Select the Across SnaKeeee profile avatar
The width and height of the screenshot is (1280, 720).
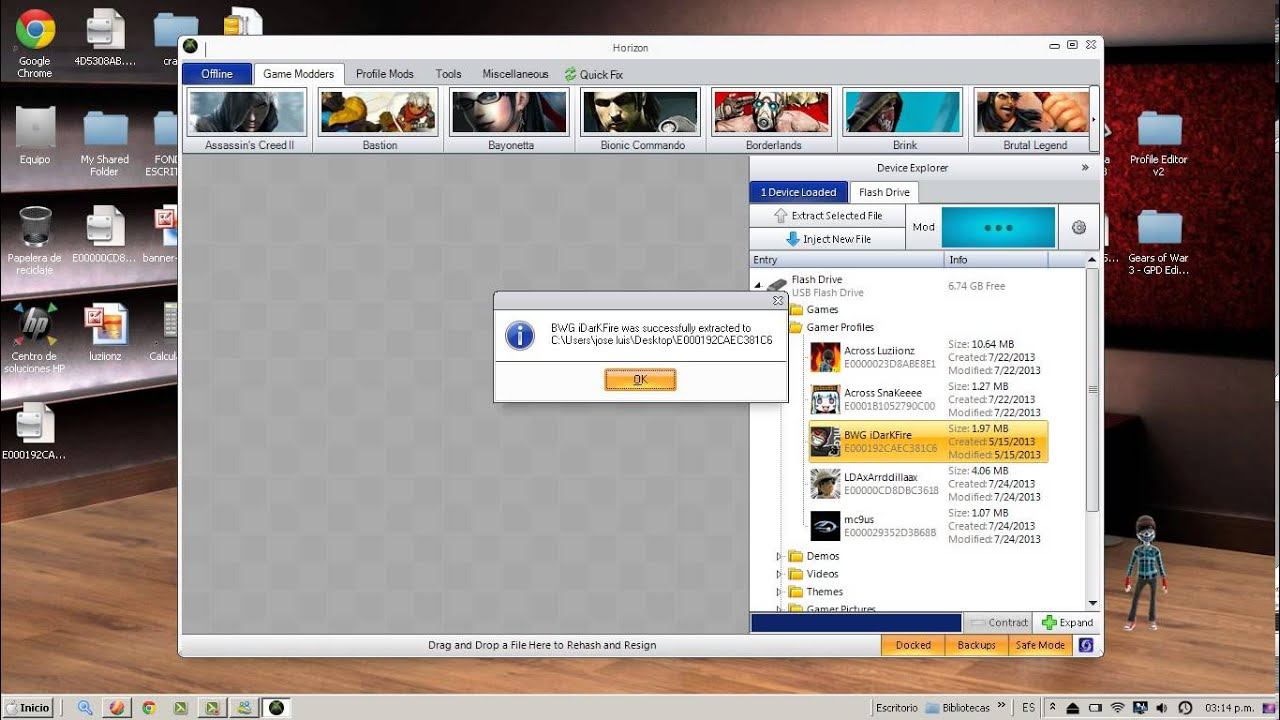[825, 399]
